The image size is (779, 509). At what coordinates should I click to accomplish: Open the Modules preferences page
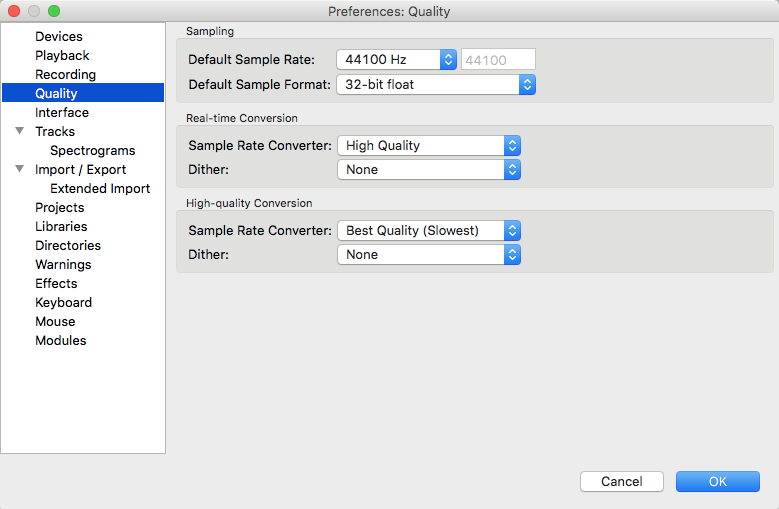tap(60, 340)
